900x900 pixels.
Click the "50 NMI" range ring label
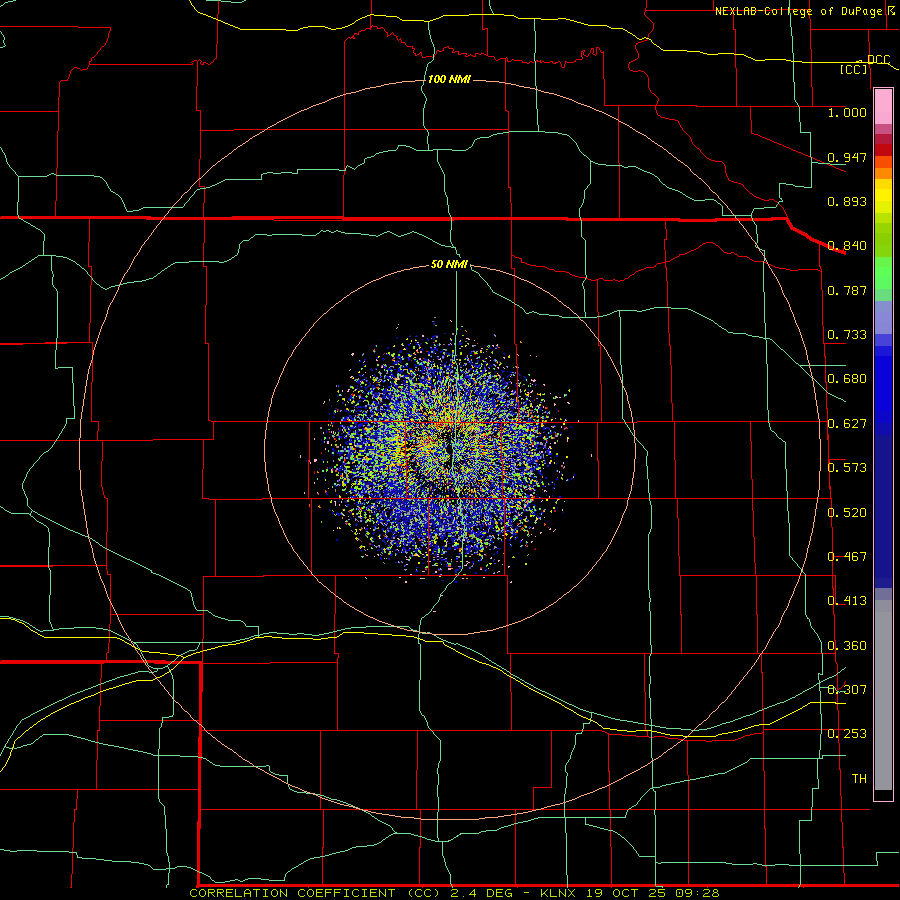point(449,264)
